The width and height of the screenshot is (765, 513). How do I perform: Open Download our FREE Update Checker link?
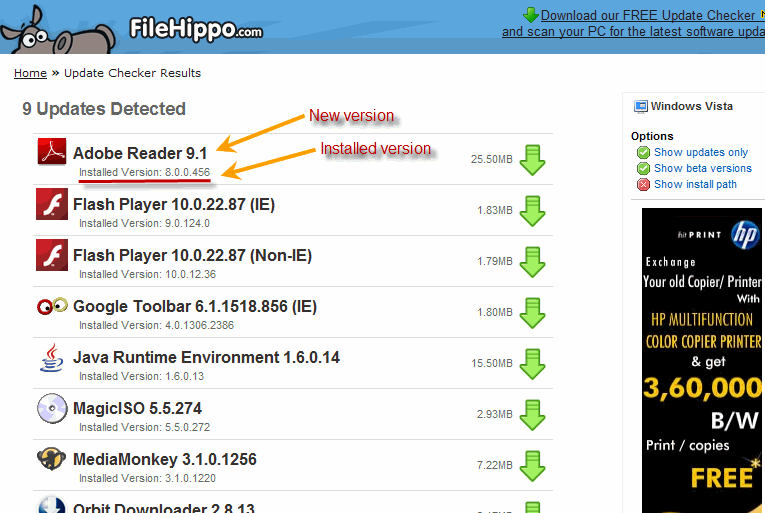pos(648,16)
